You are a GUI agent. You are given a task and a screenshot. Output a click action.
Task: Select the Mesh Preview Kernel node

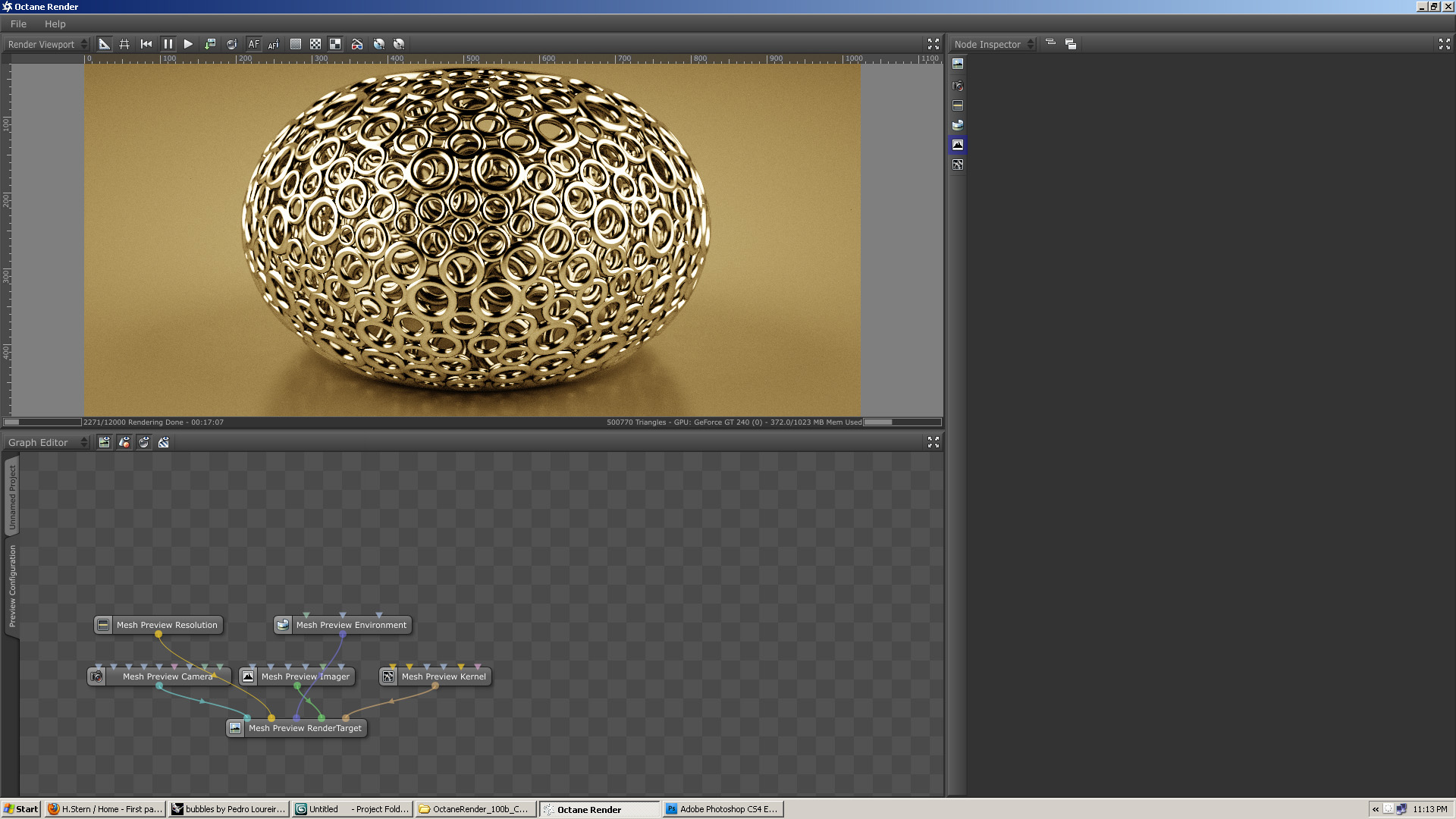point(443,676)
